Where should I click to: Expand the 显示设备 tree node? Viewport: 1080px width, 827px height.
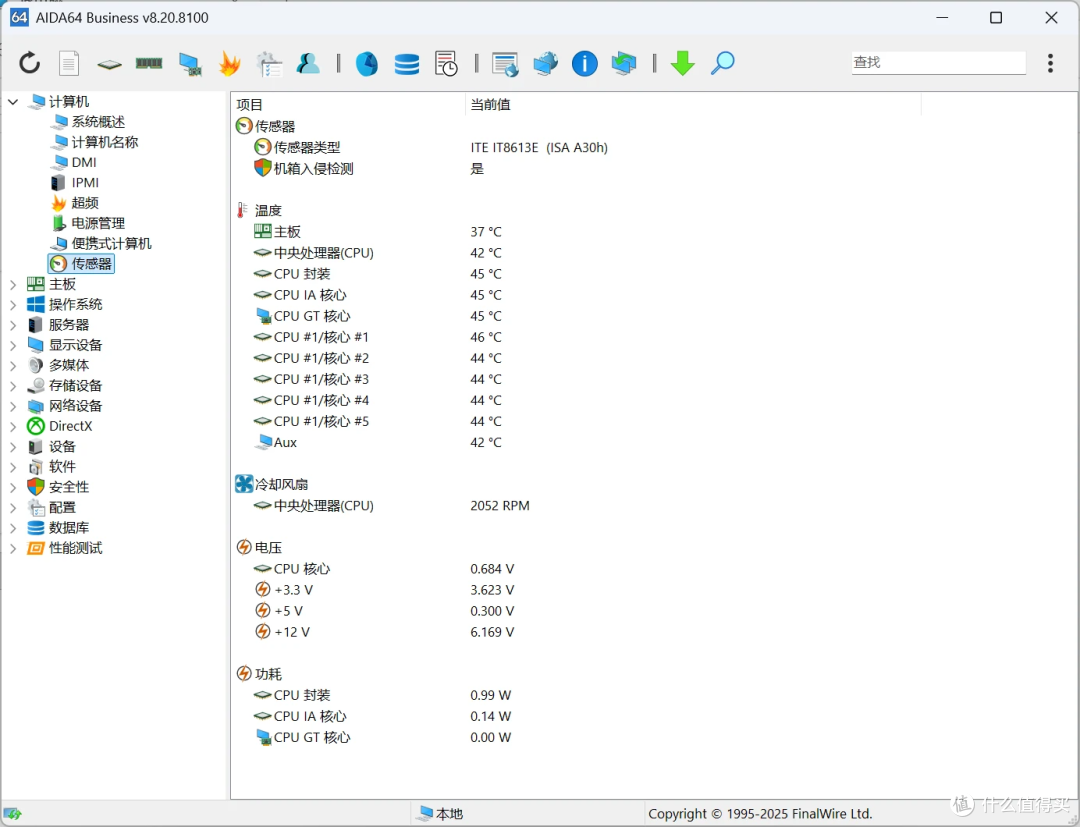click(13, 345)
